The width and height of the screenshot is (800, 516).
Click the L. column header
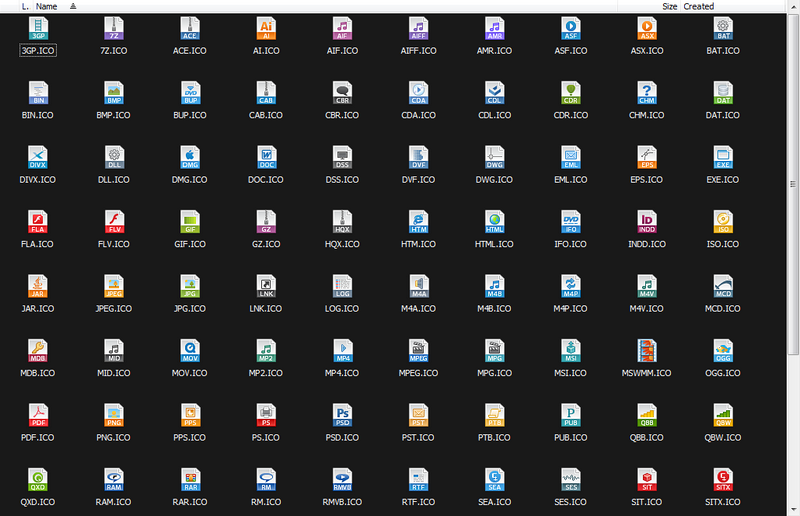[25, 6]
